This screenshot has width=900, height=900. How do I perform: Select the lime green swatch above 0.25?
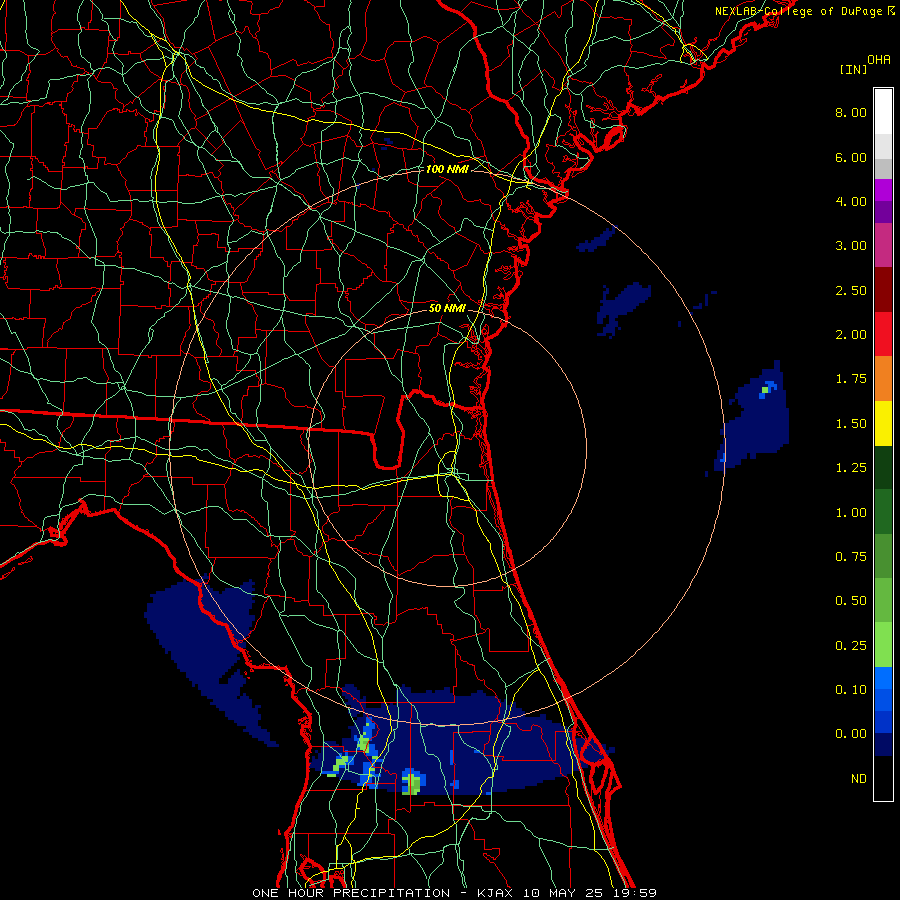(x=883, y=645)
